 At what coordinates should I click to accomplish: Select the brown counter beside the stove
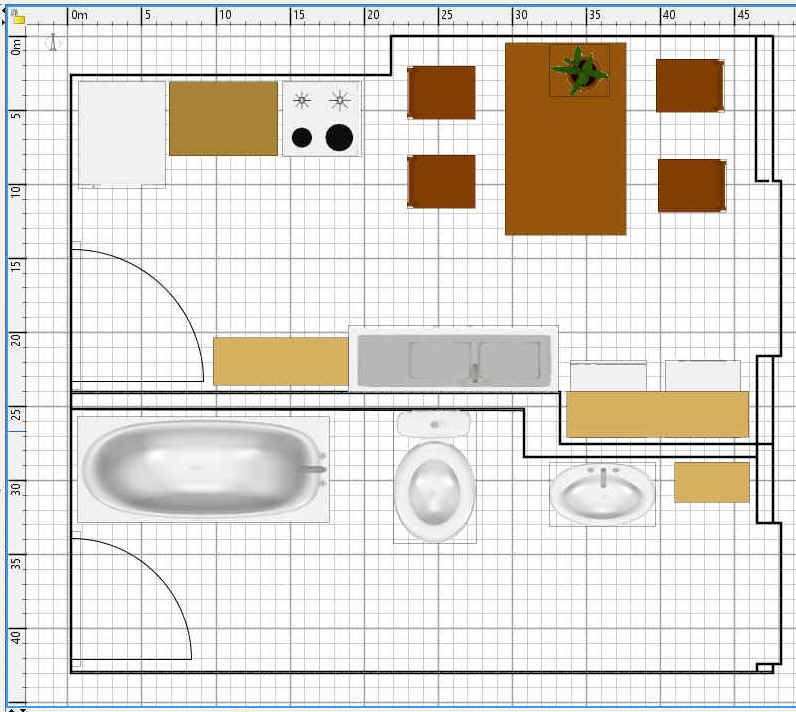pos(223,118)
